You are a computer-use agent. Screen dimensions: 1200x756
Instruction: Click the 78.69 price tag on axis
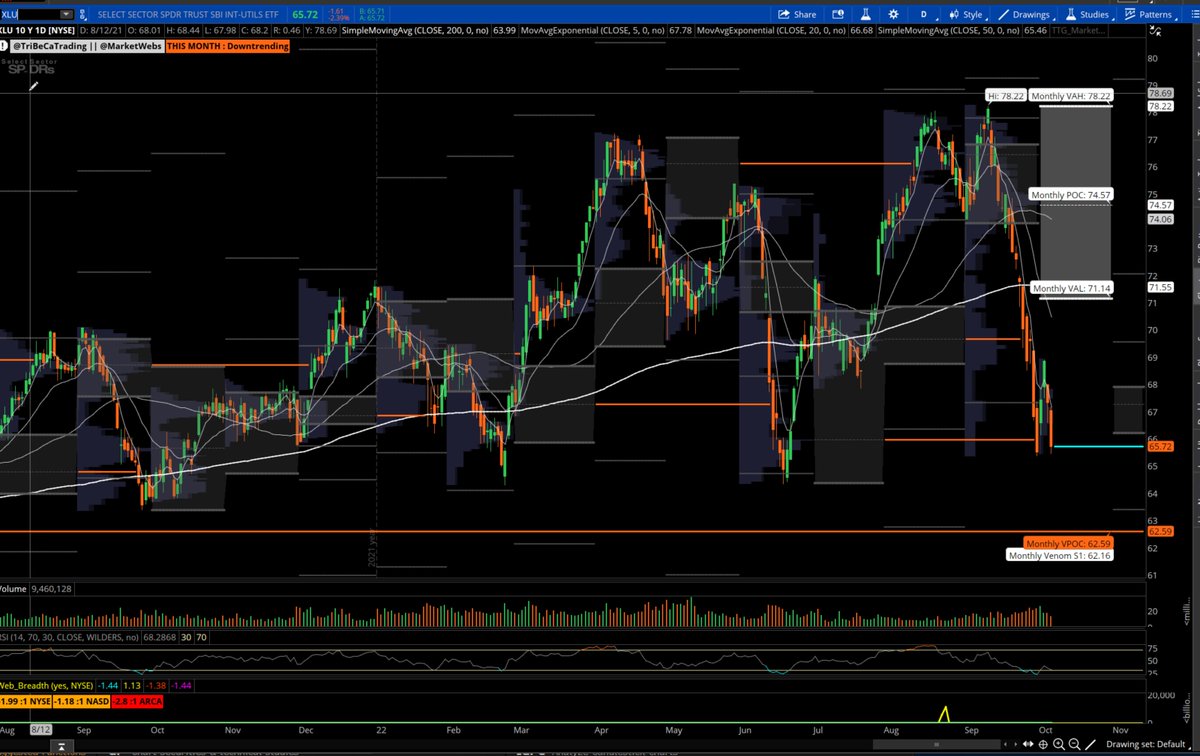point(1160,93)
